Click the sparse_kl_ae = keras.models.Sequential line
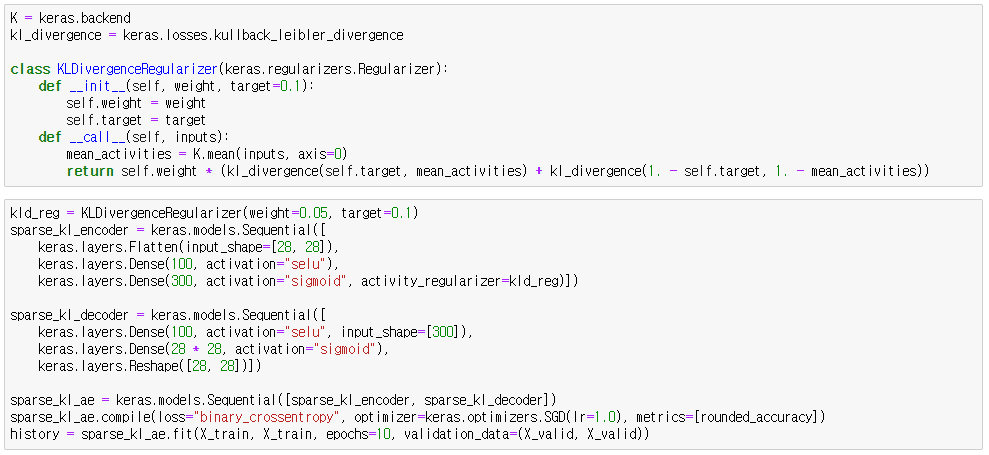This screenshot has height=455, width=989. click(x=283, y=401)
